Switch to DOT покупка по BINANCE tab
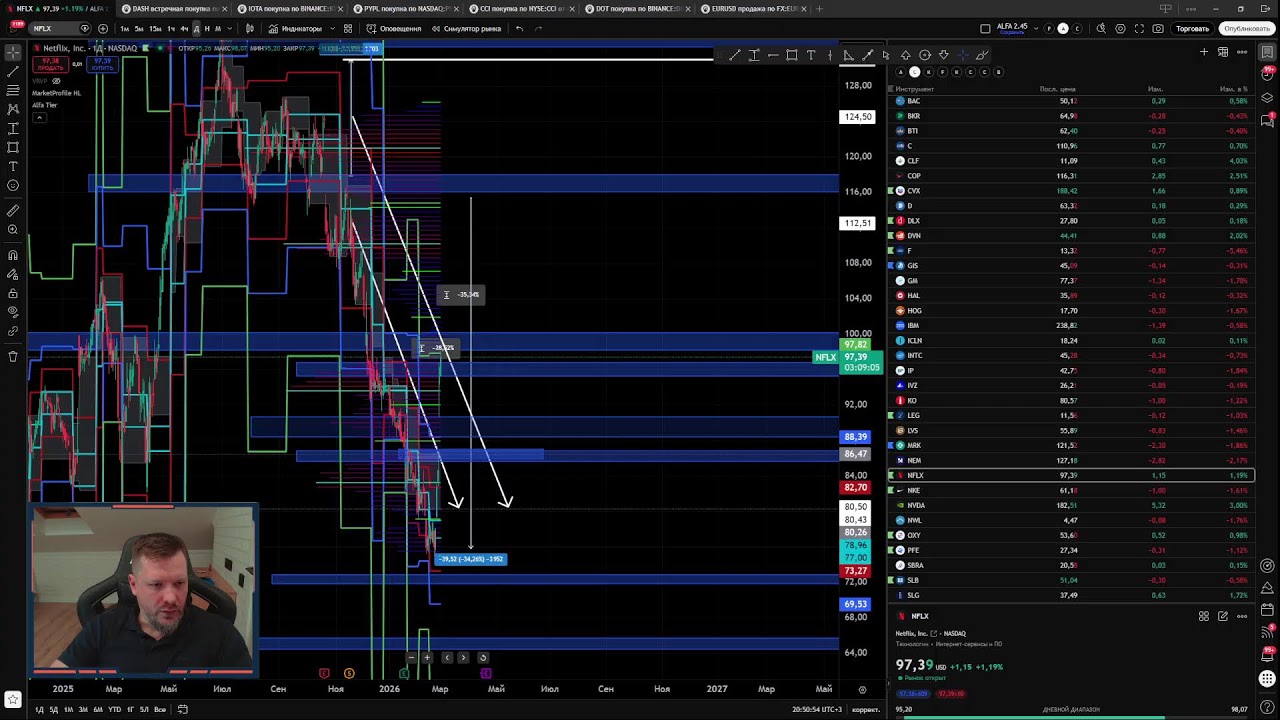Viewport: 1280px width, 720px height. (638, 9)
